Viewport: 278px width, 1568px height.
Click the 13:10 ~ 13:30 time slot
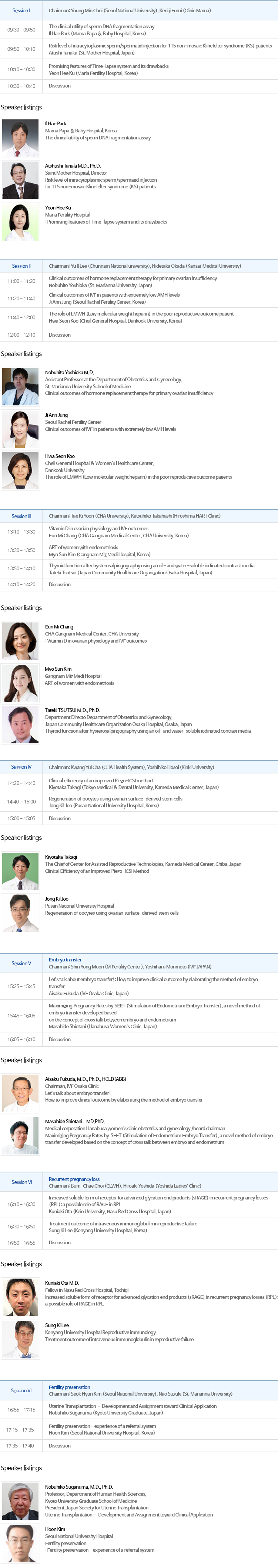coord(21,532)
